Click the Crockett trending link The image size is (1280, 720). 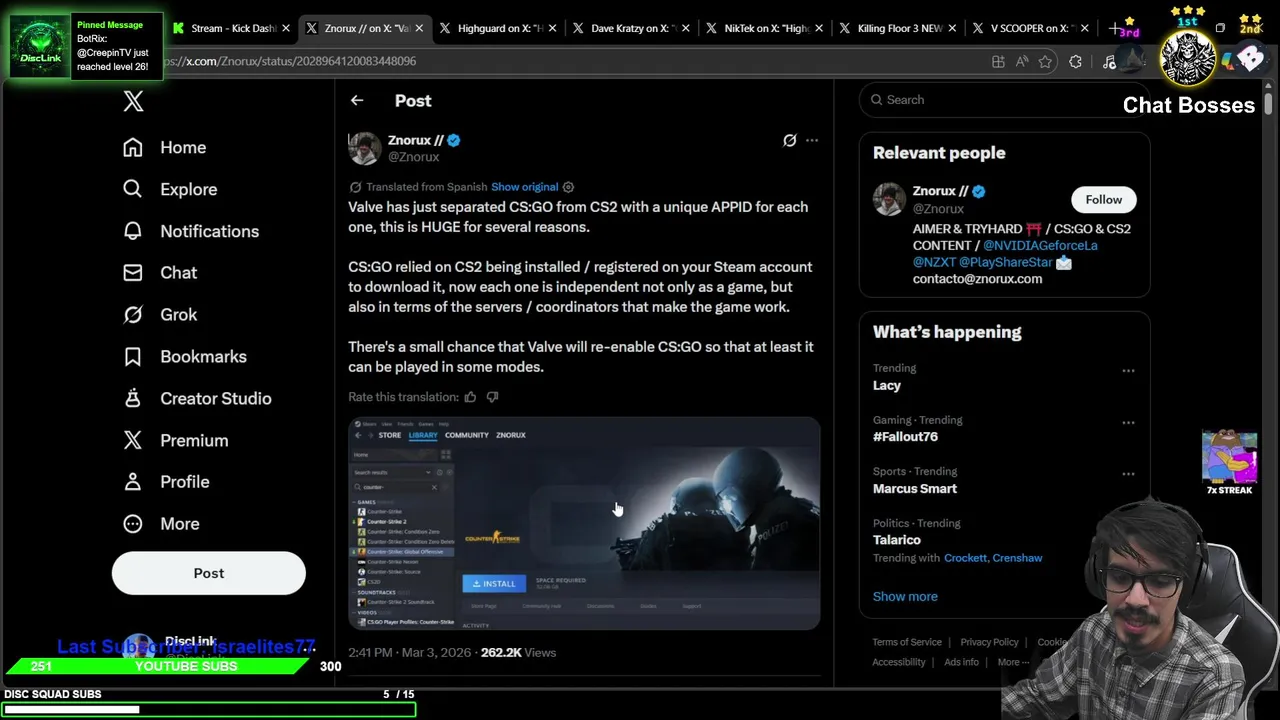pyautogui.click(x=966, y=558)
